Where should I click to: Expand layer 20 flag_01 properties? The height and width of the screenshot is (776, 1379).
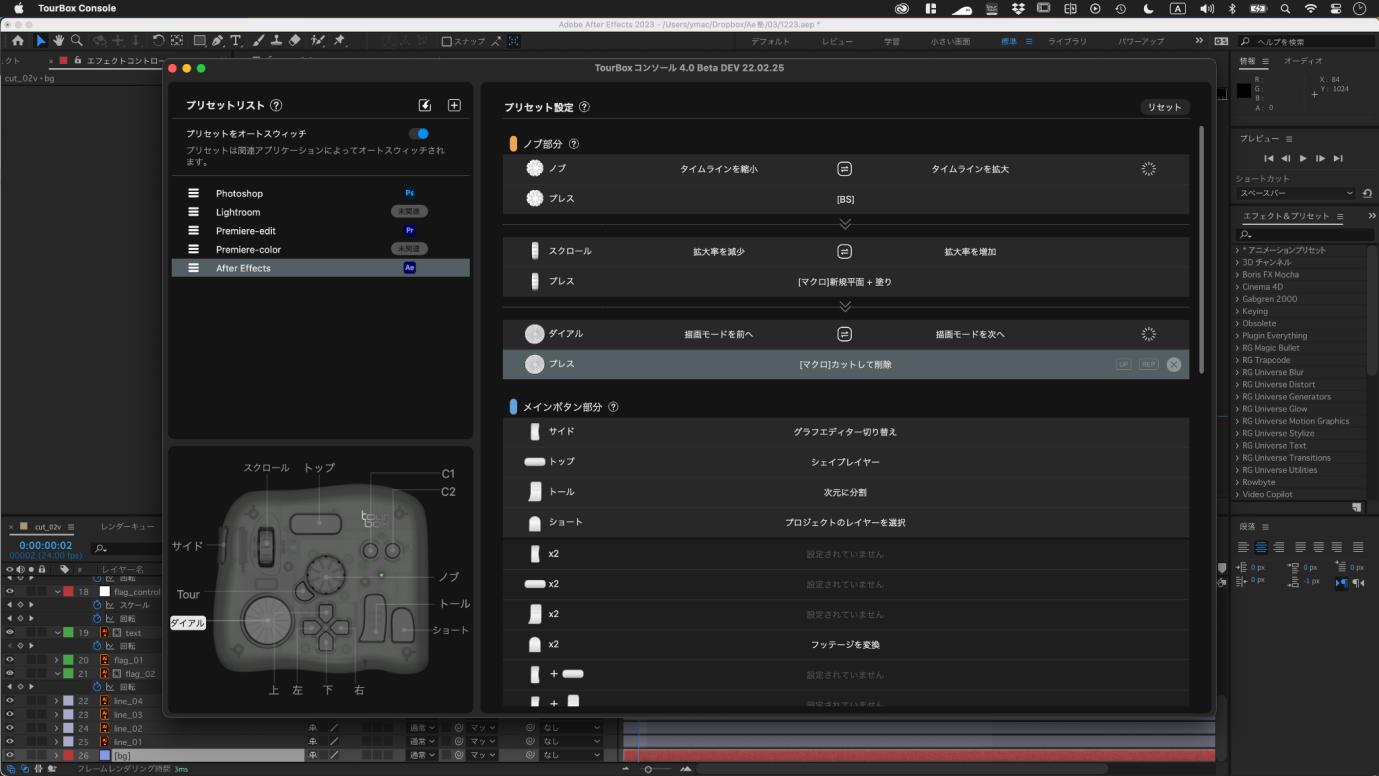(x=56, y=660)
